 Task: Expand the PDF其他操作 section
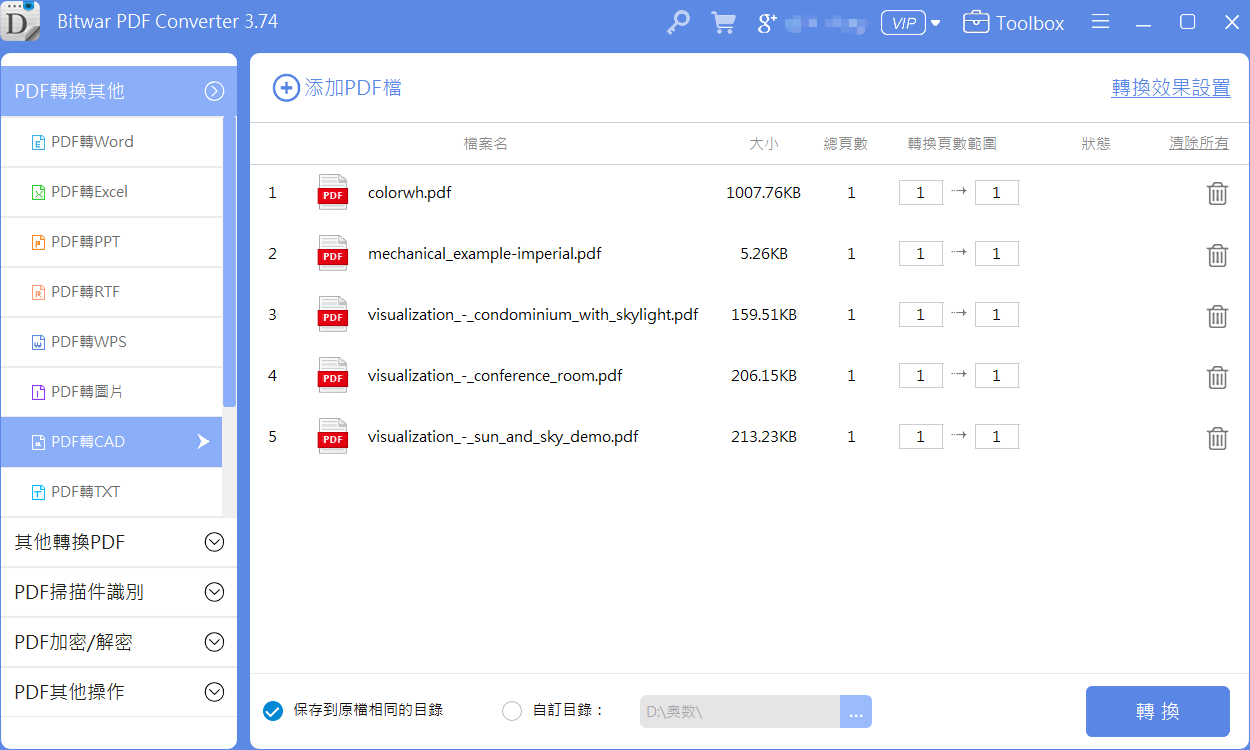119,692
